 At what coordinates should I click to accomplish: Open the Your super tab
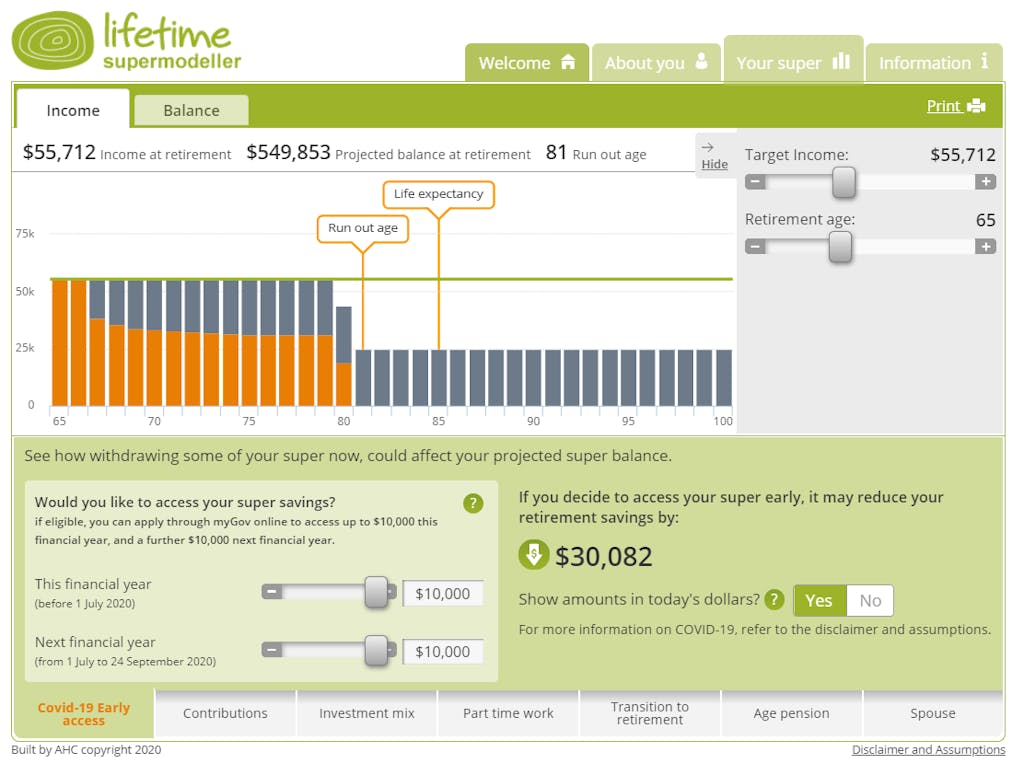[792, 62]
